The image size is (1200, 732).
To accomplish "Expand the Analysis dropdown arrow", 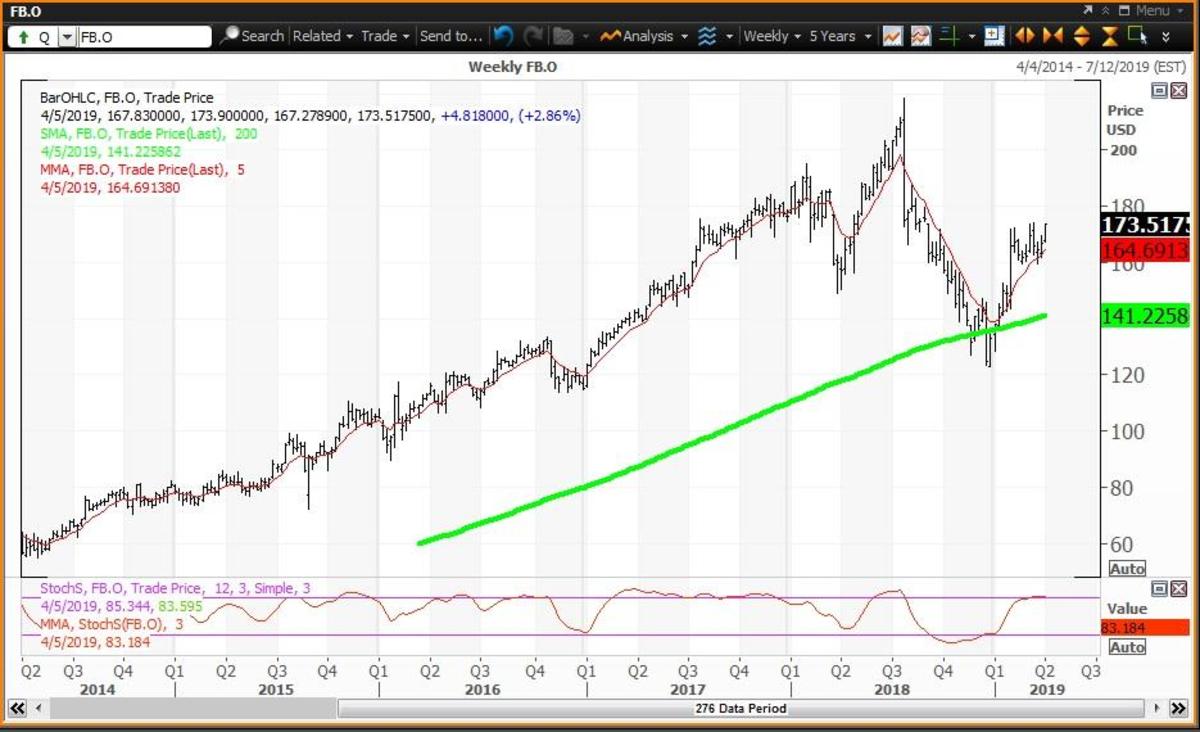I will pyautogui.click(x=682, y=37).
